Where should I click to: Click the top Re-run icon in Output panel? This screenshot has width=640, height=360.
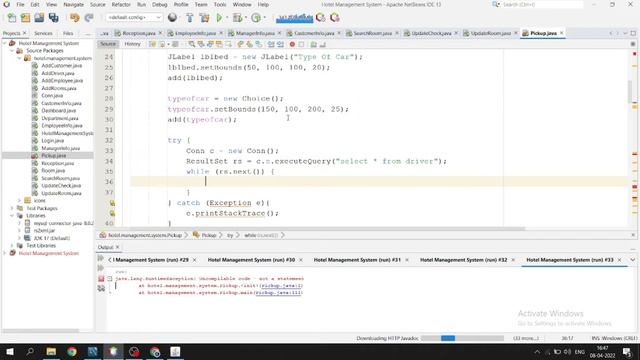pyautogui.click(x=100, y=258)
